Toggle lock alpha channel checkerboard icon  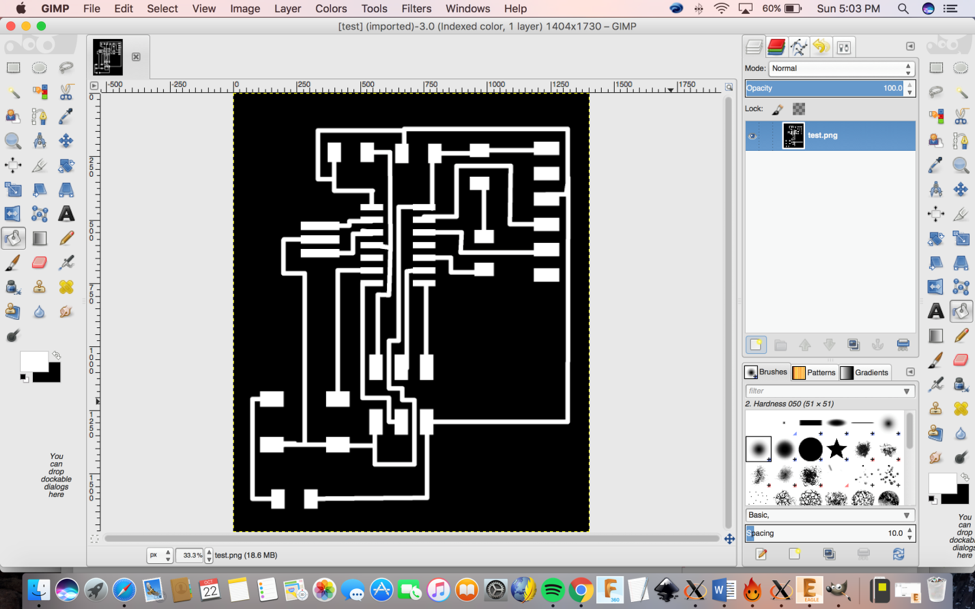799,109
